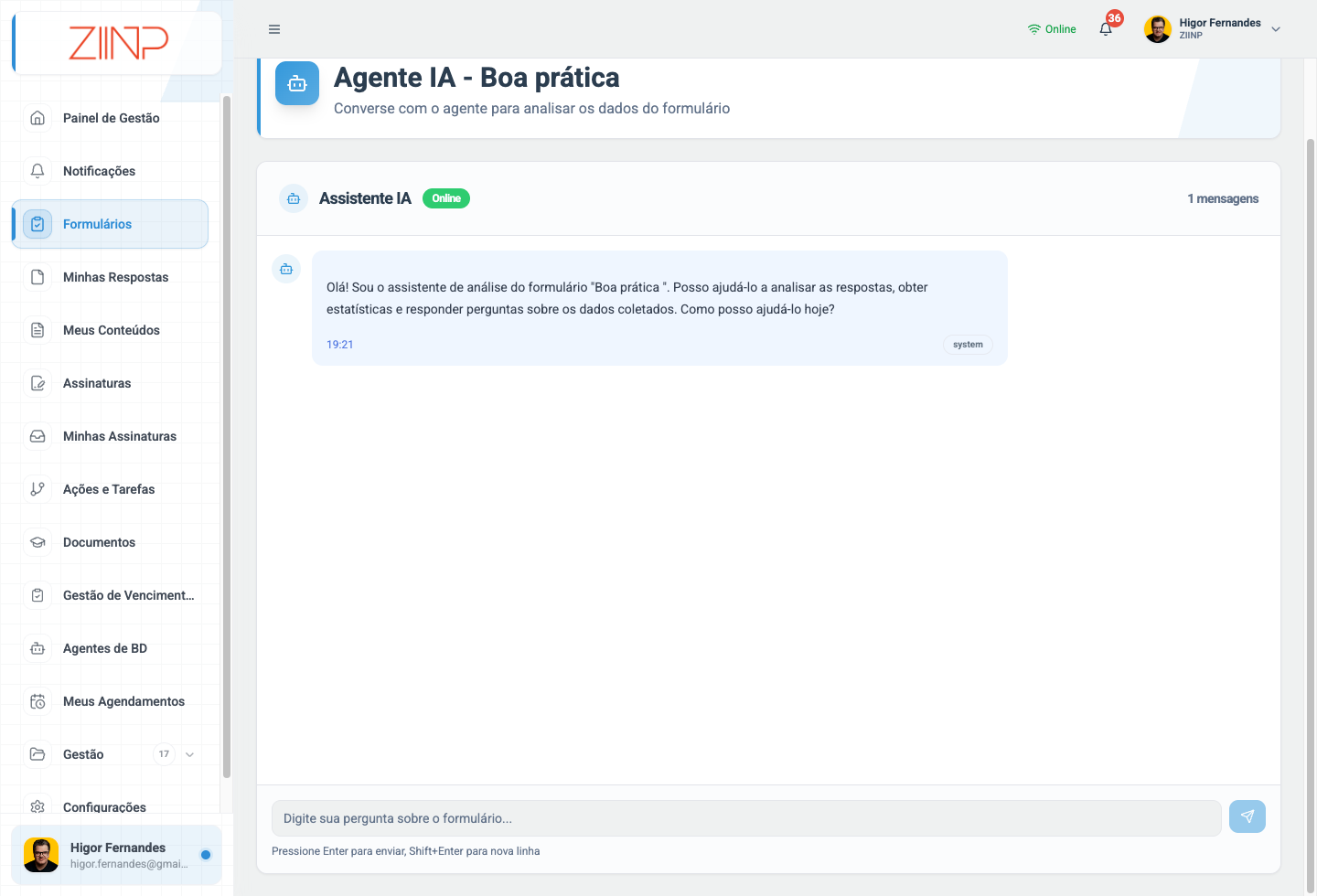Click the Agentes de BD robot icon
Viewport: 1317px width, 896px height.
(37, 648)
